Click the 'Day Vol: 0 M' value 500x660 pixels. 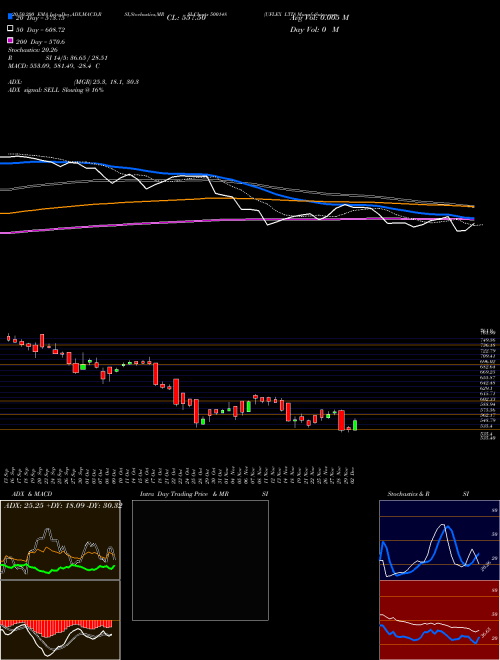pos(314,29)
